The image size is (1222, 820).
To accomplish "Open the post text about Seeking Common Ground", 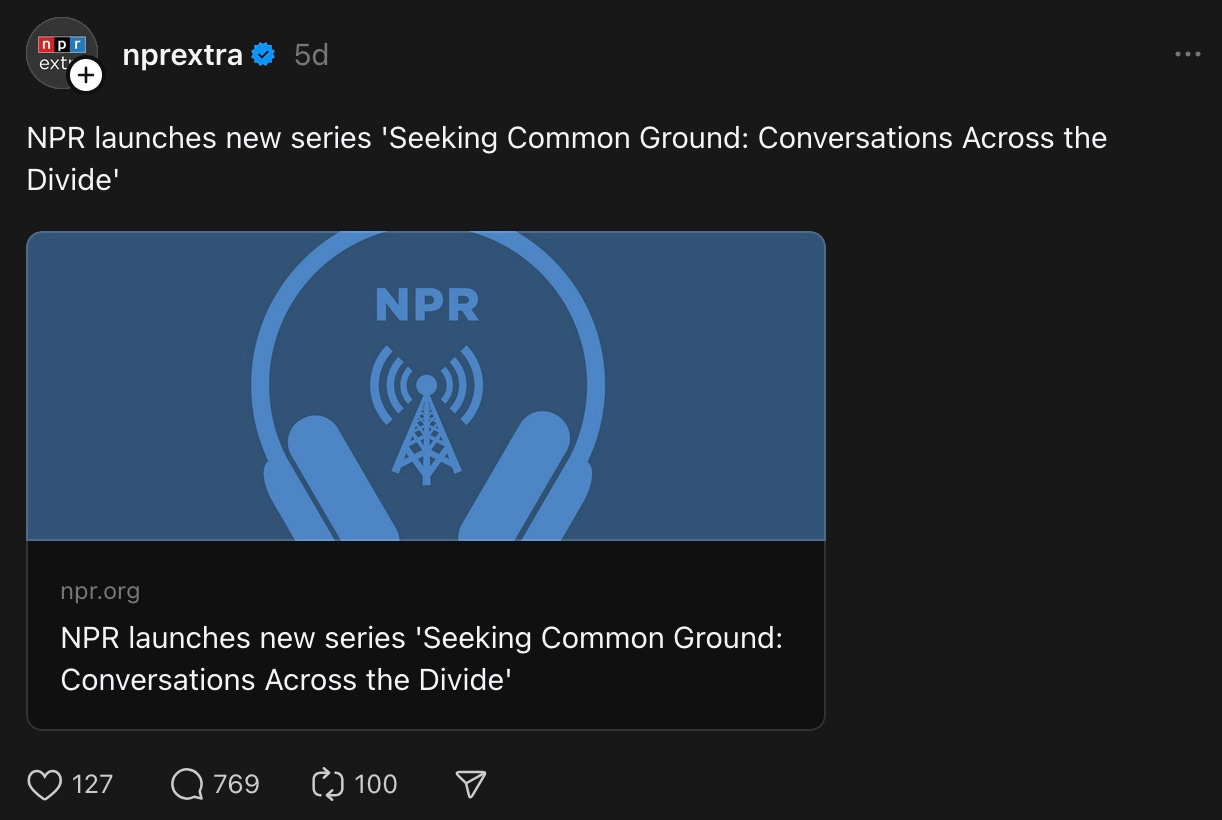I will coord(566,158).
